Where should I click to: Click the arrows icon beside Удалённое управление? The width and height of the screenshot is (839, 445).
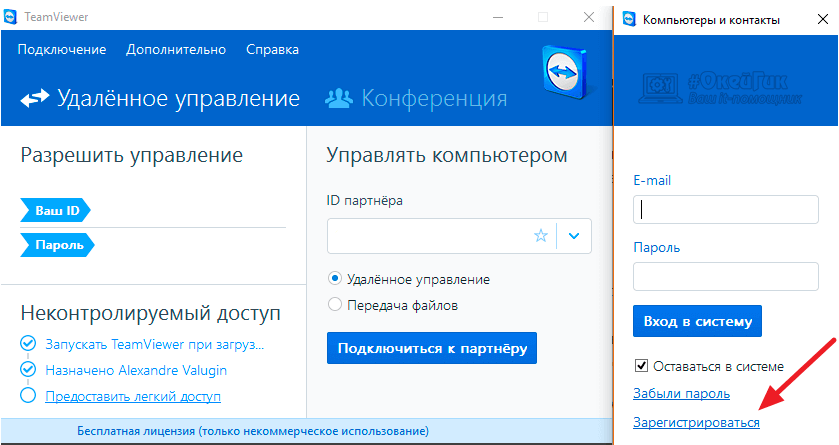click(x=35, y=98)
